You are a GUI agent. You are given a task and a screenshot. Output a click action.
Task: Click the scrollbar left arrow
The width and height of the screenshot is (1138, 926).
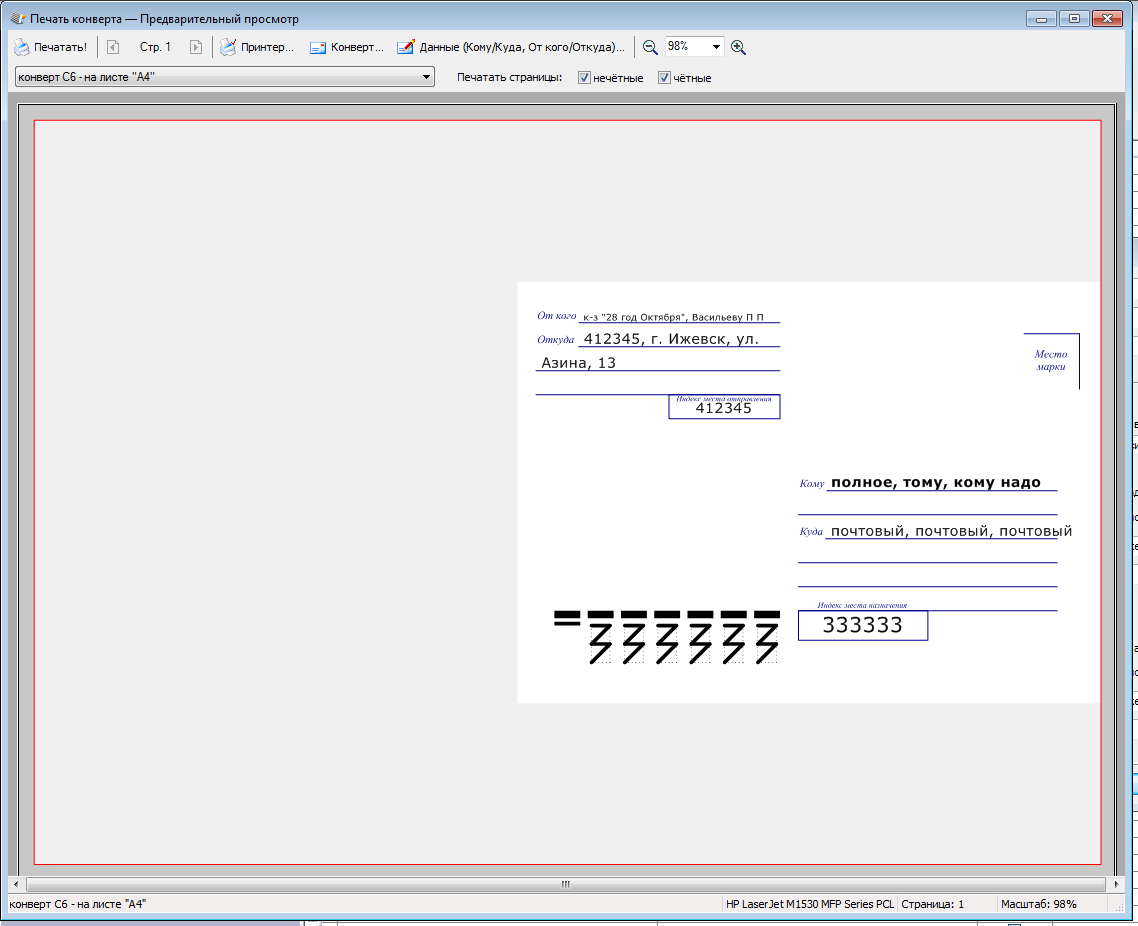(15, 884)
